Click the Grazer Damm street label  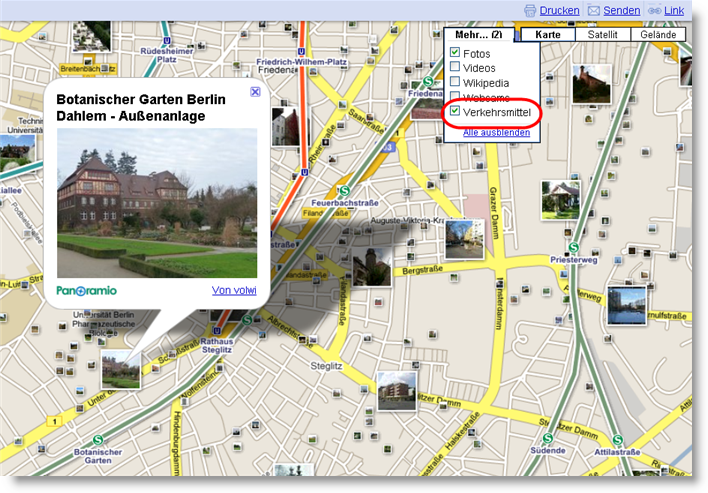point(495,213)
